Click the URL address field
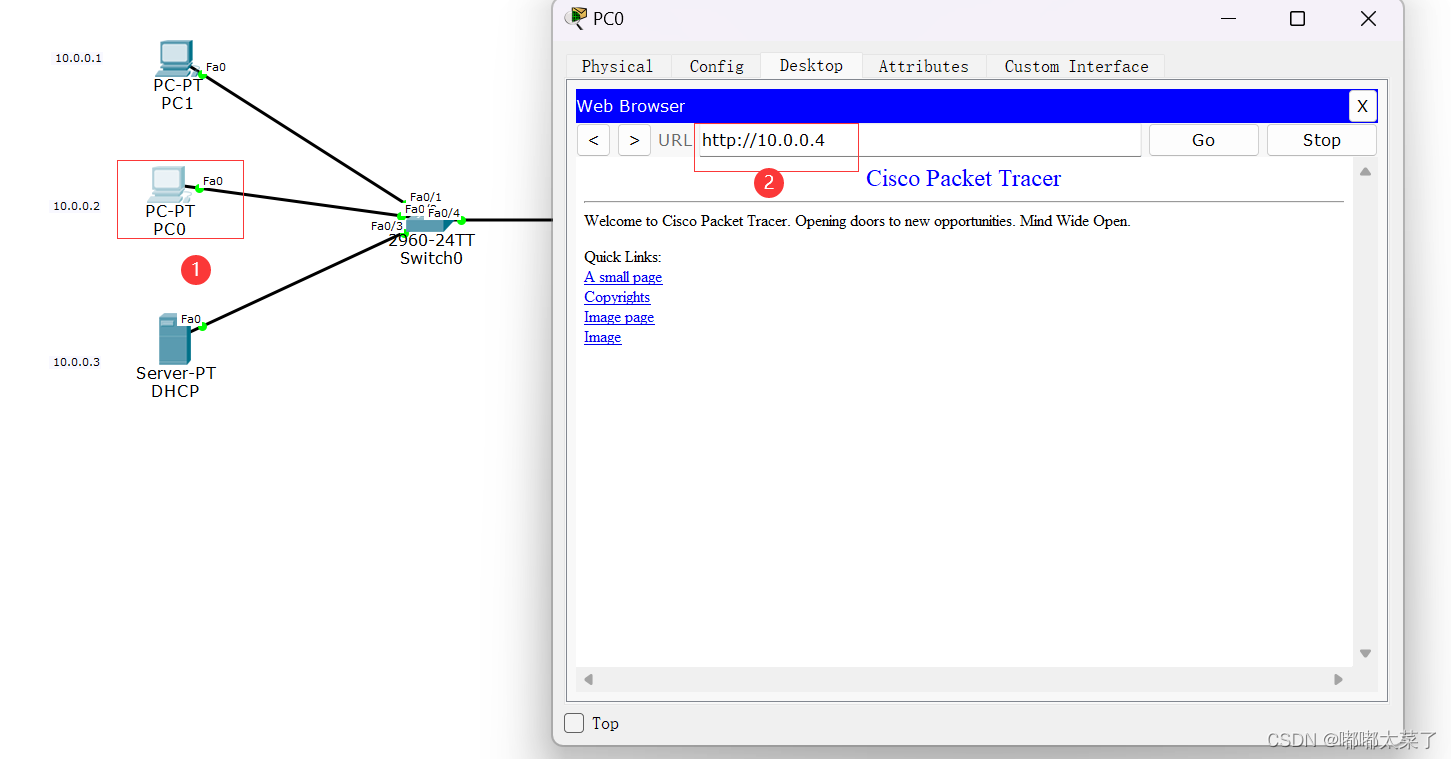1451x759 pixels. point(918,140)
